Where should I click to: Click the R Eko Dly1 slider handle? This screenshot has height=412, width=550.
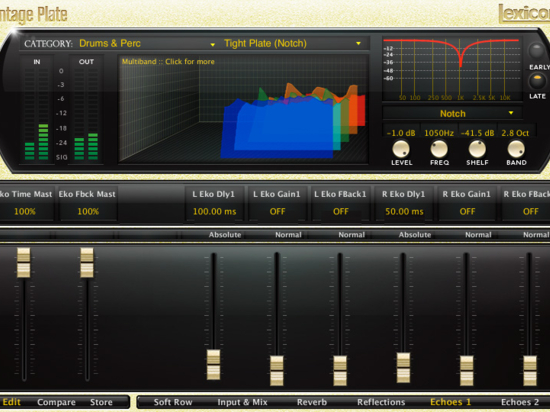[403, 368]
